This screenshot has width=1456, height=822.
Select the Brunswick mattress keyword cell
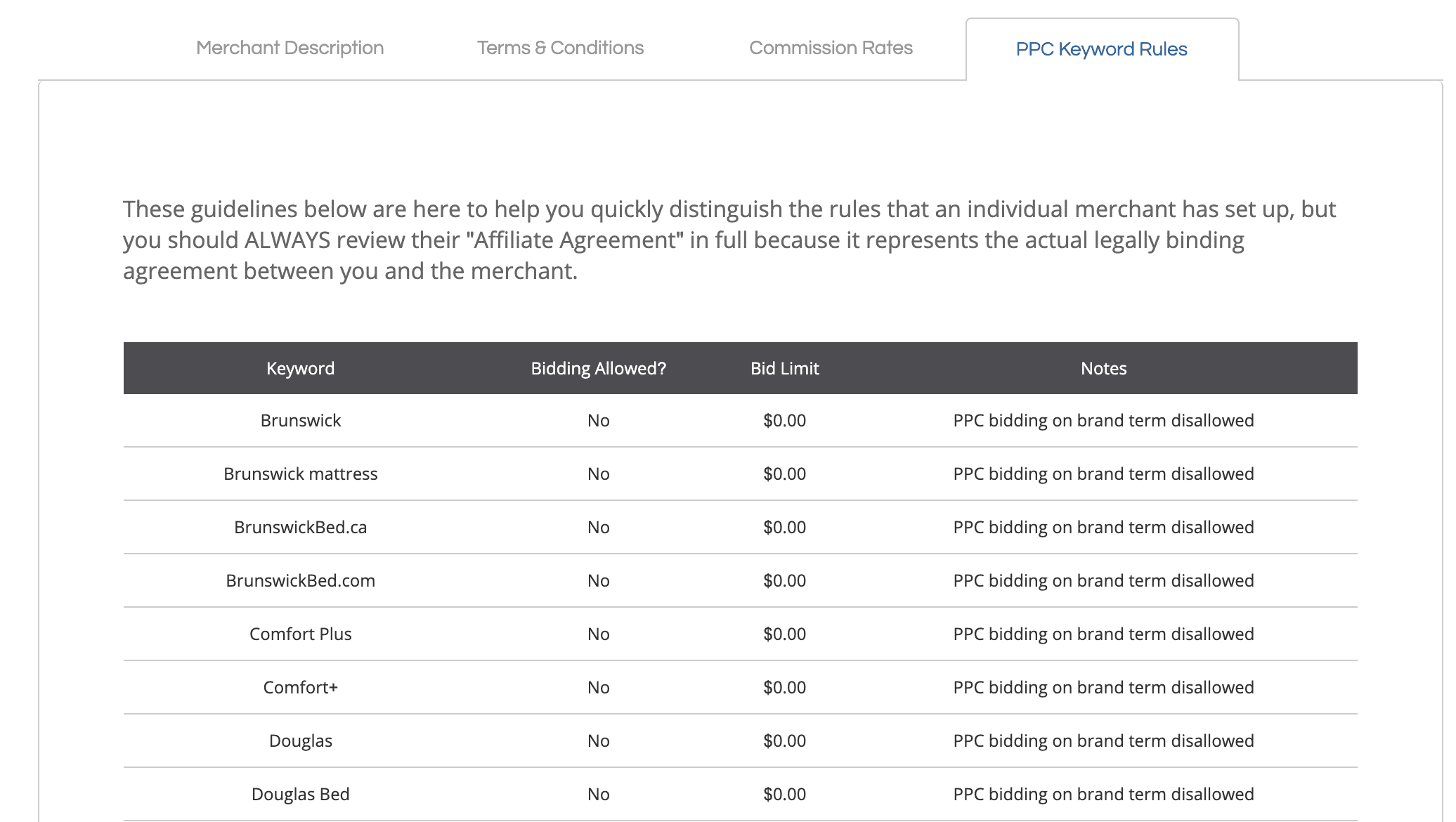300,474
